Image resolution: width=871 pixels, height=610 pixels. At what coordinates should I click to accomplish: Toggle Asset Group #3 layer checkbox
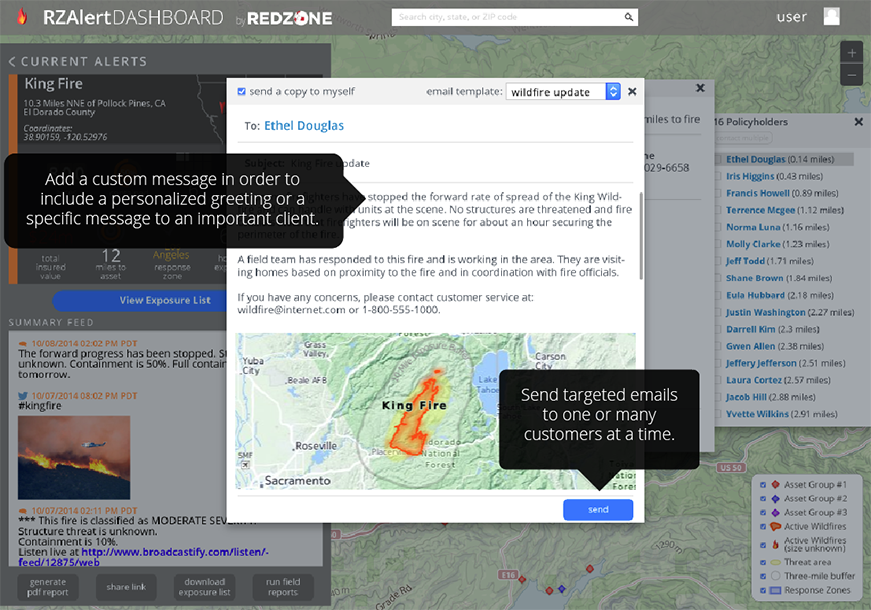coord(763,513)
